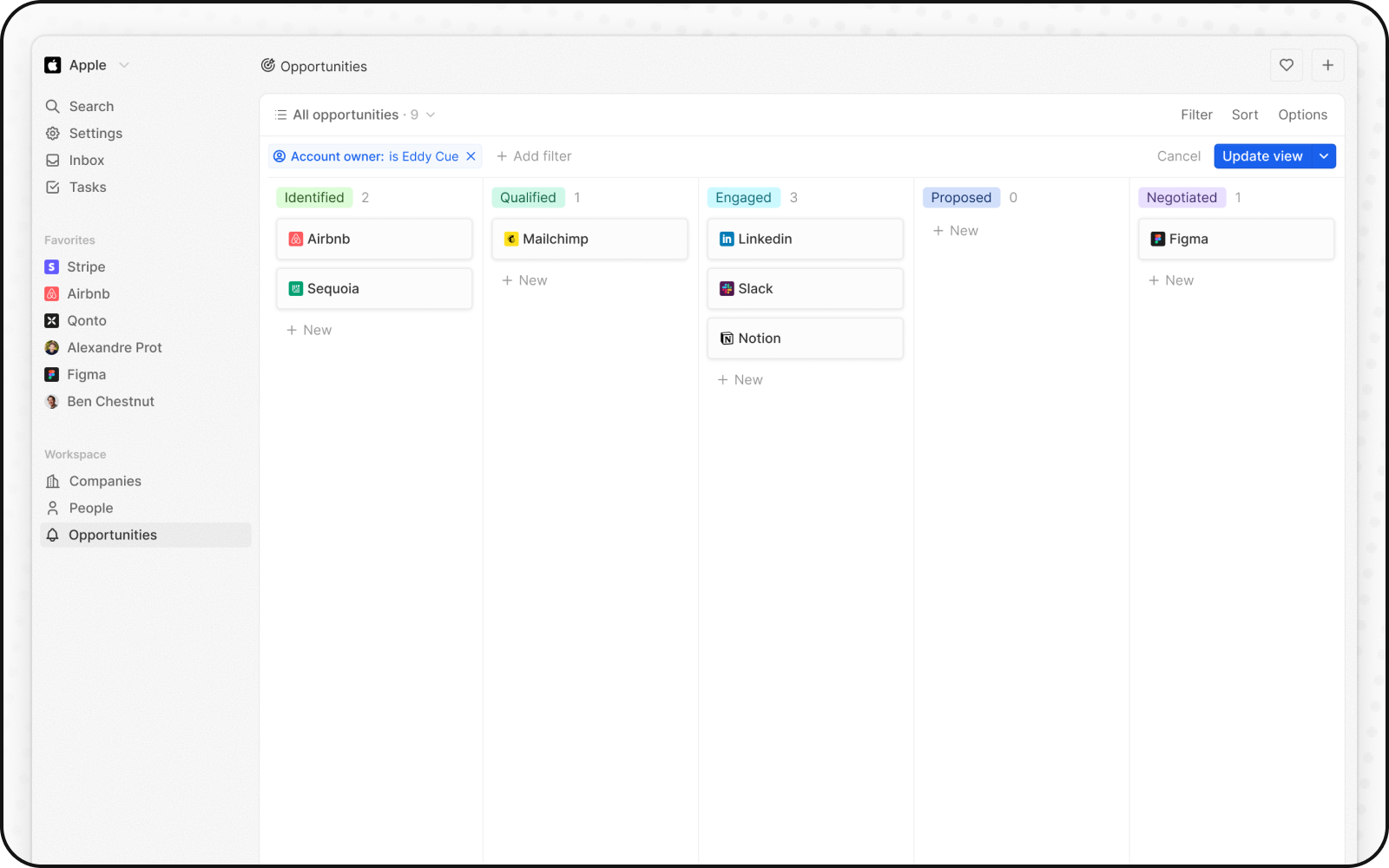Expand the Update view dropdown arrow
The height and width of the screenshot is (868, 1389).
coord(1324,156)
